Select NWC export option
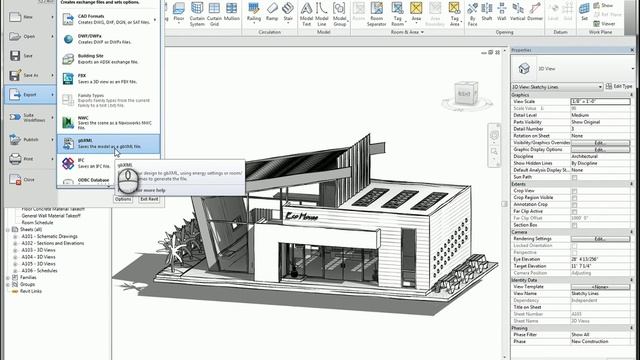Screen dimensions: 640x360 (x=109, y=122)
